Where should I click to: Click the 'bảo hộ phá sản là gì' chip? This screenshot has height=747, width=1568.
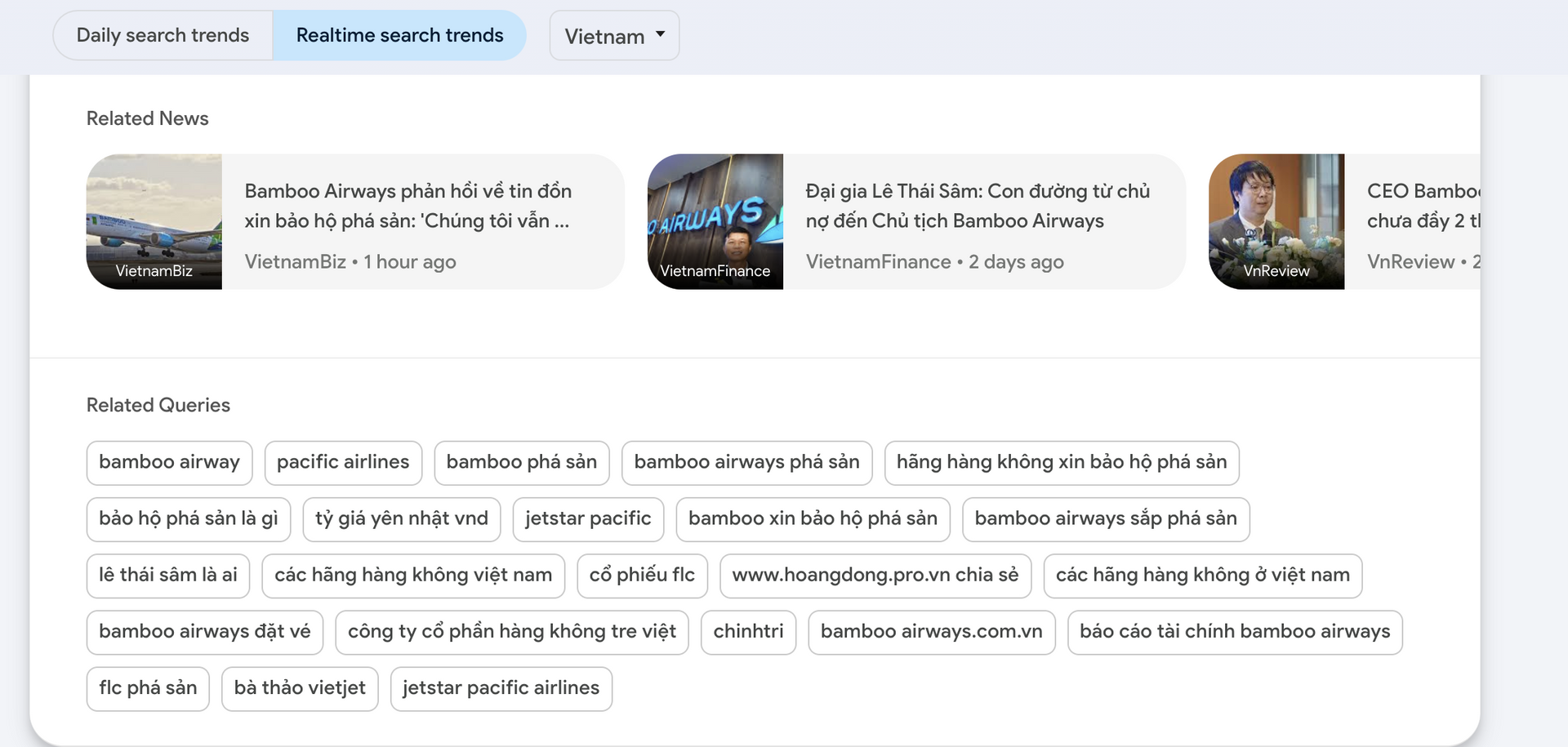189,519
